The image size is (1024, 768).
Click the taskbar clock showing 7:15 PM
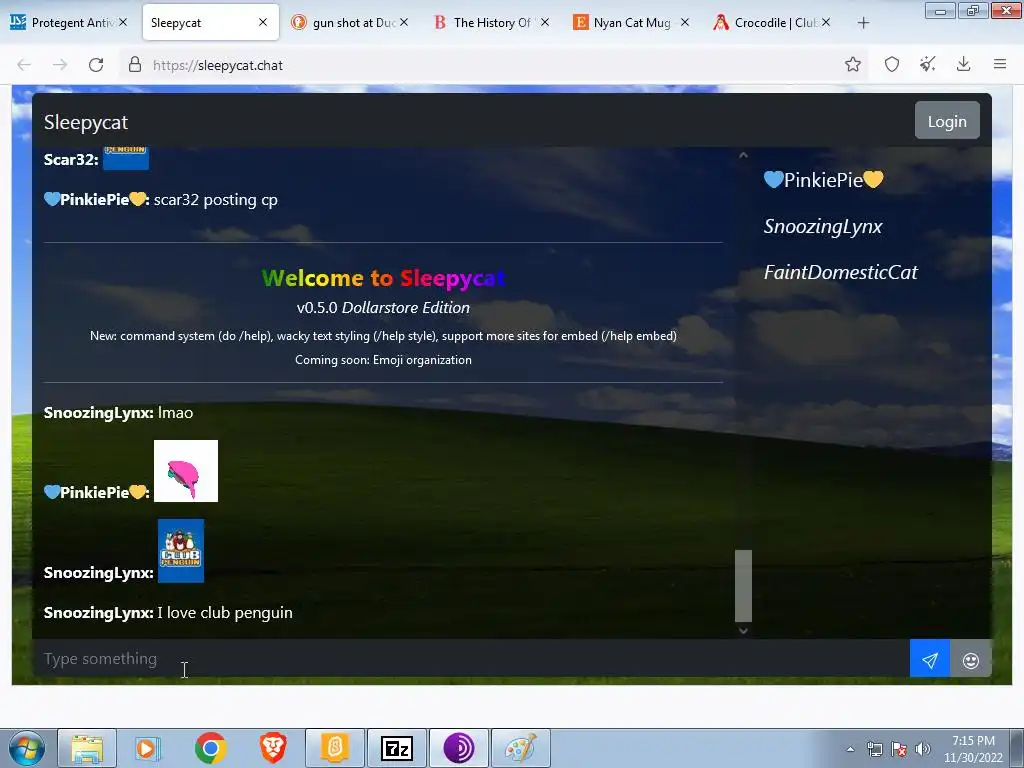[973, 748]
